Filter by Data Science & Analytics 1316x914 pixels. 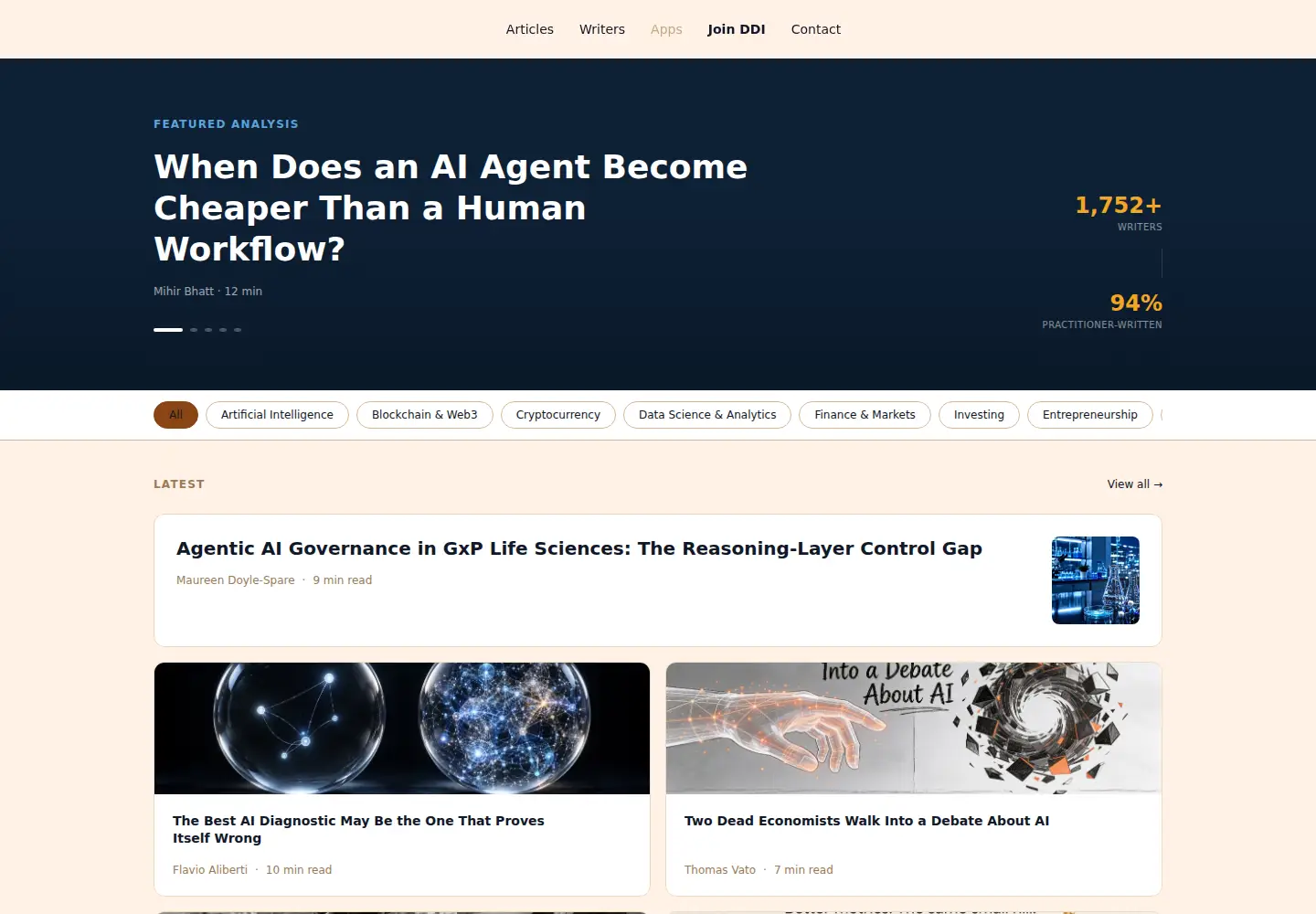pyautogui.click(x=707, y=415)
